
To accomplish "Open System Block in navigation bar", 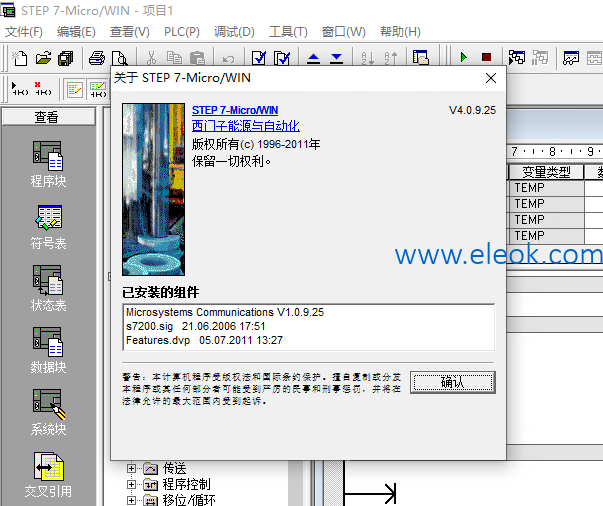I will click(x=48, y=412).
